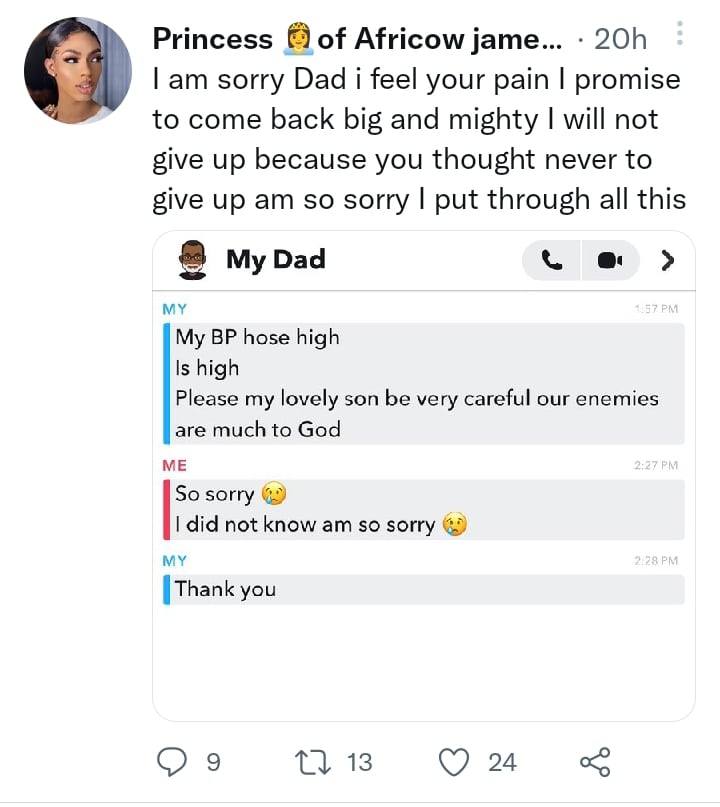720x807 pixels.
Task: View the 13 retweets count
Action: point(359,763)
